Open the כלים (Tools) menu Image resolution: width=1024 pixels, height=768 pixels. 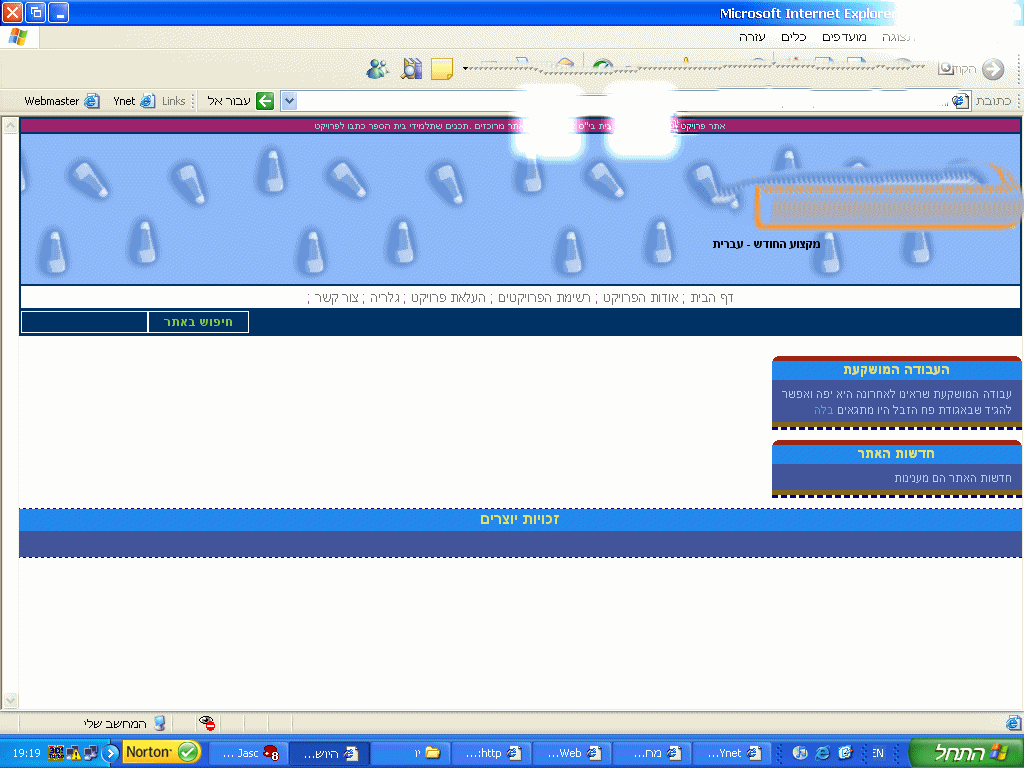point(793,37)
